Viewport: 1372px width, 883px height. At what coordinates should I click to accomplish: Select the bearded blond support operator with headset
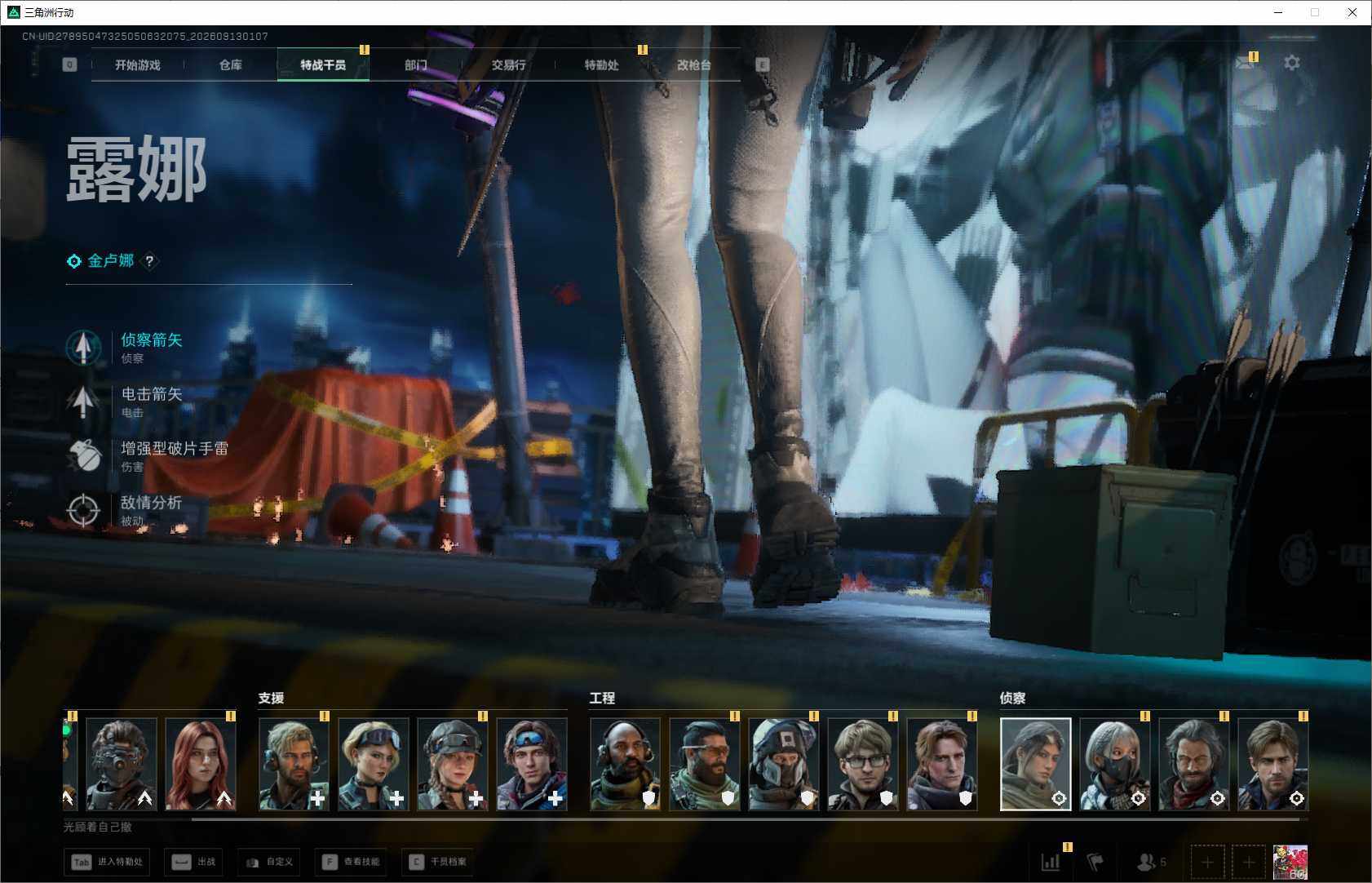(x=294, y=764)
